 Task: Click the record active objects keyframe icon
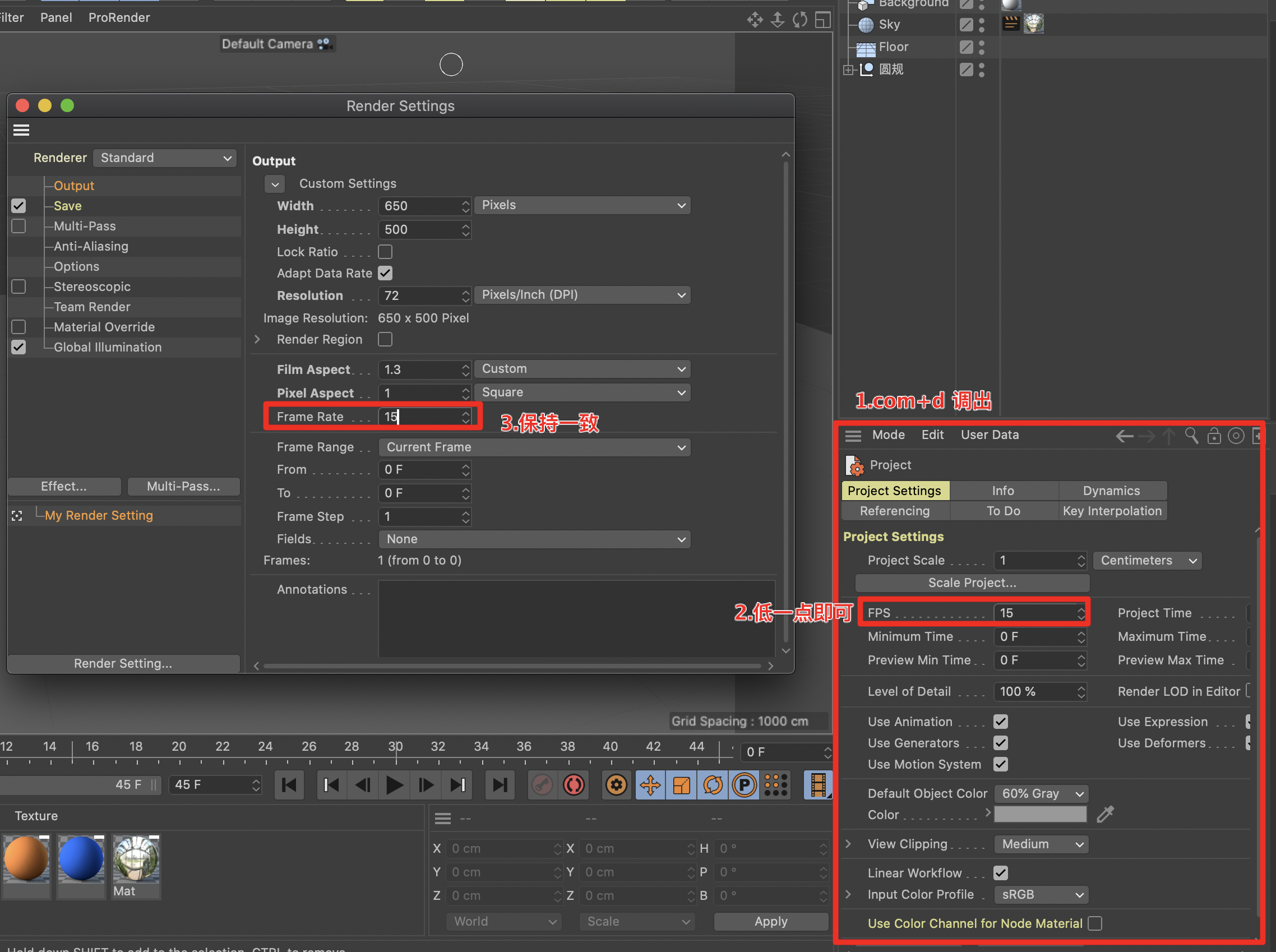(x=542, y=785)
